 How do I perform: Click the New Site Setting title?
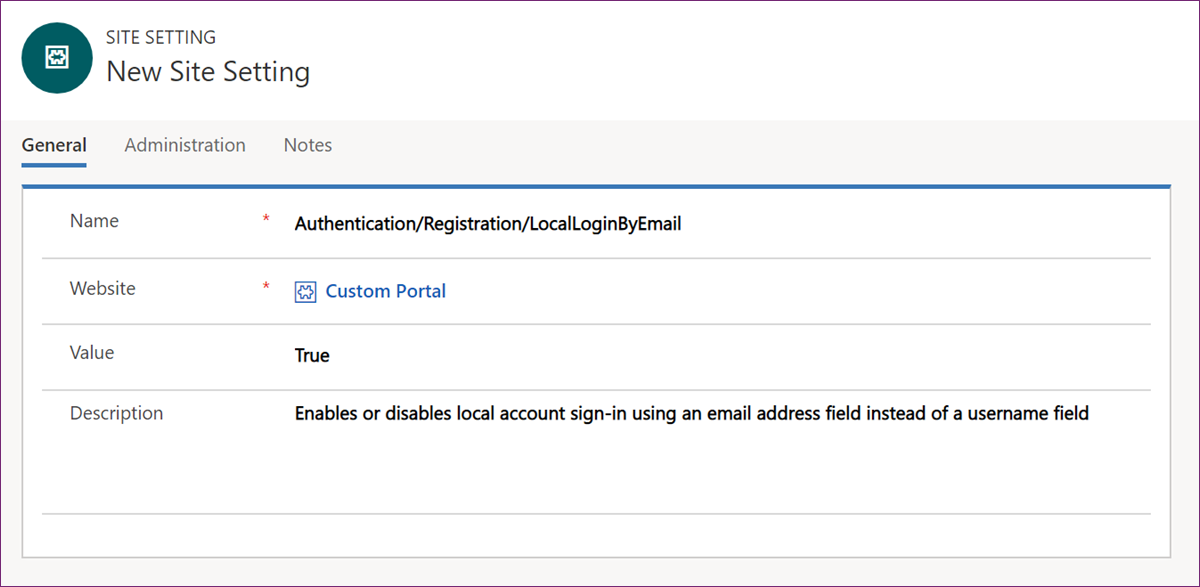point(208,72)
